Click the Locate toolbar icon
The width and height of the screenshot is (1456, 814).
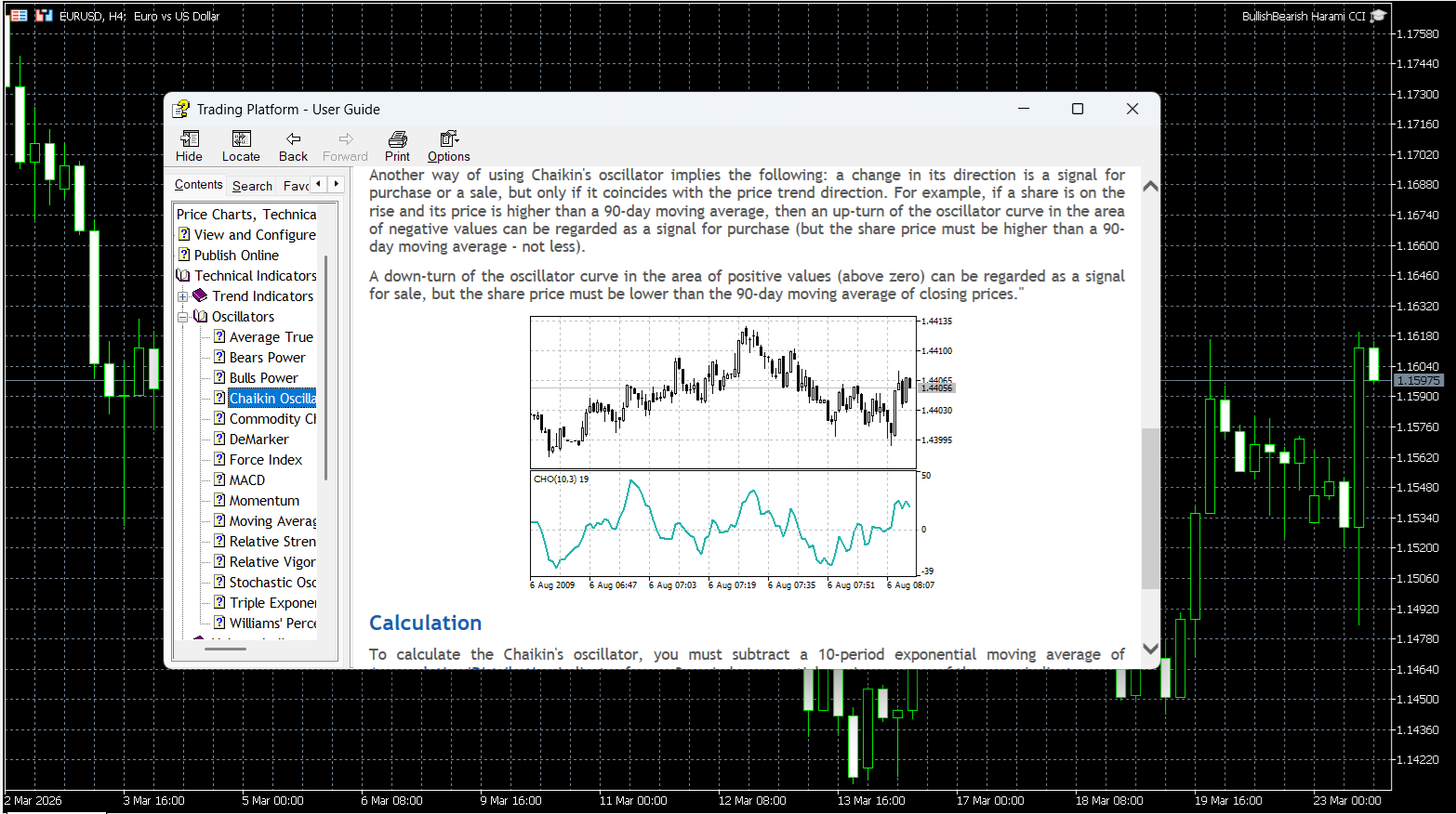(x=241, y=146)
